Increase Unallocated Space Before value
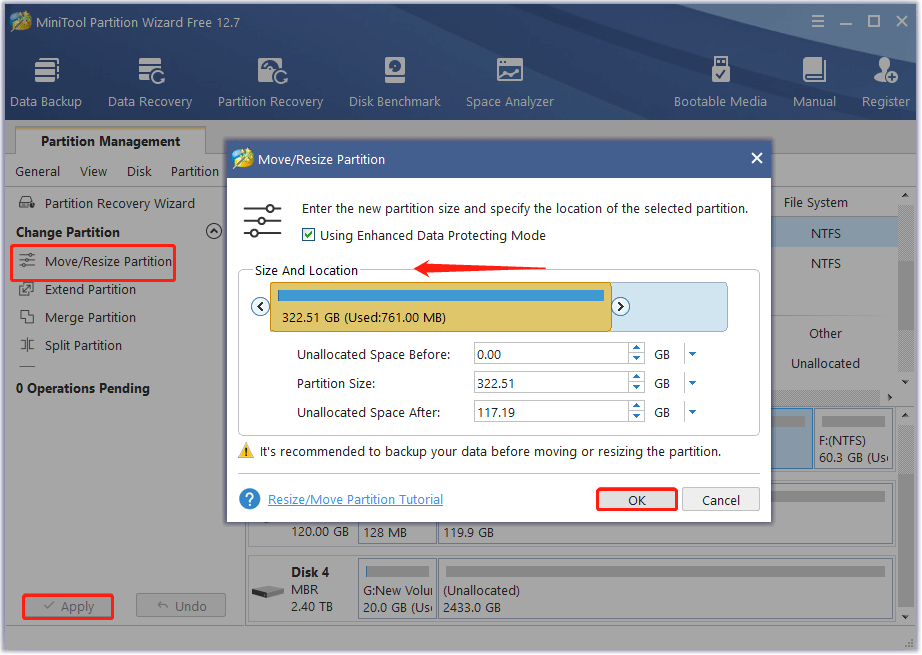922x655 pixels. click(x=636, y=349)
